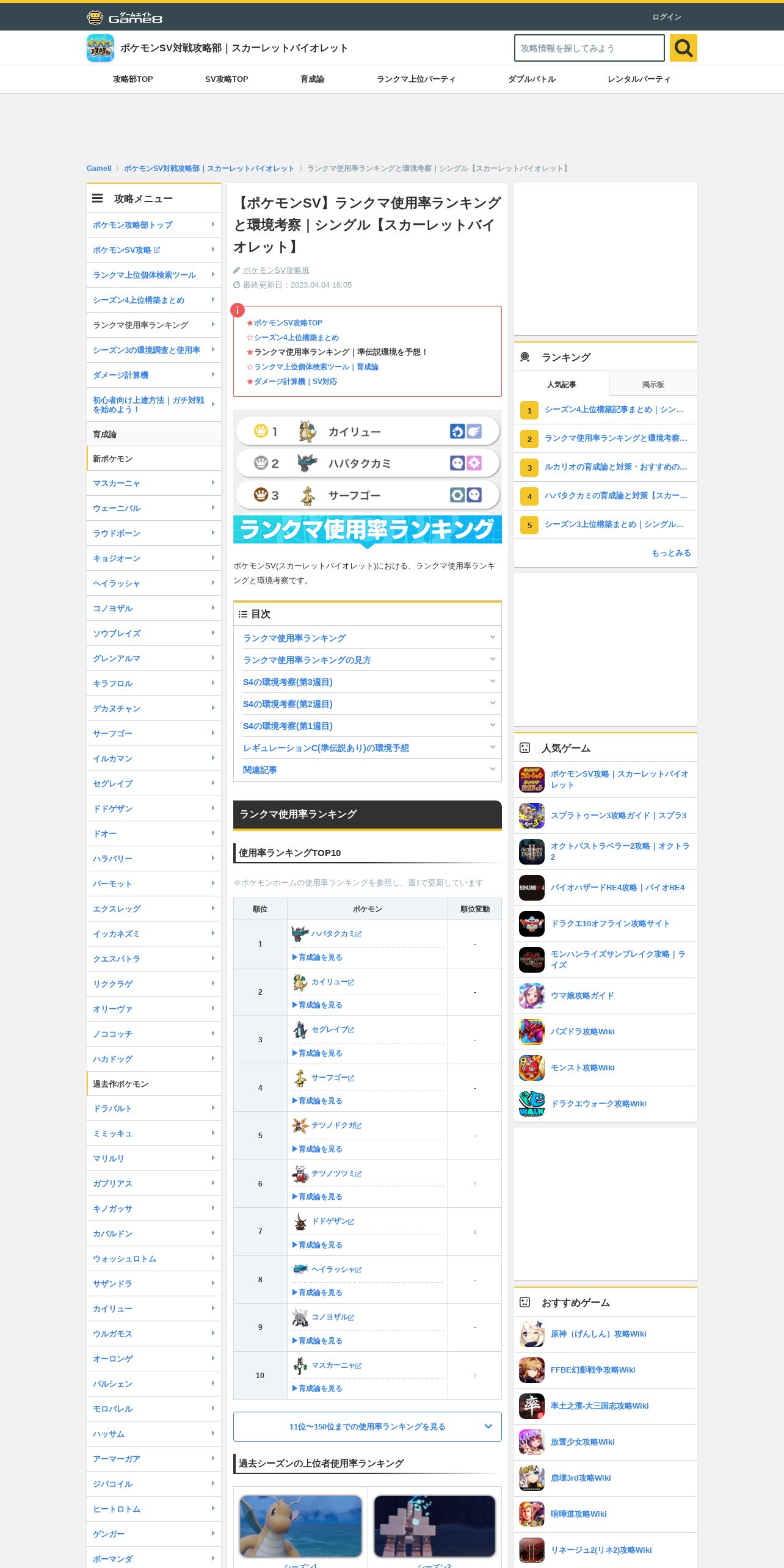Open シーズン4上位構築まとめ in info box
784x1568 pixels.
coord(296,337)
